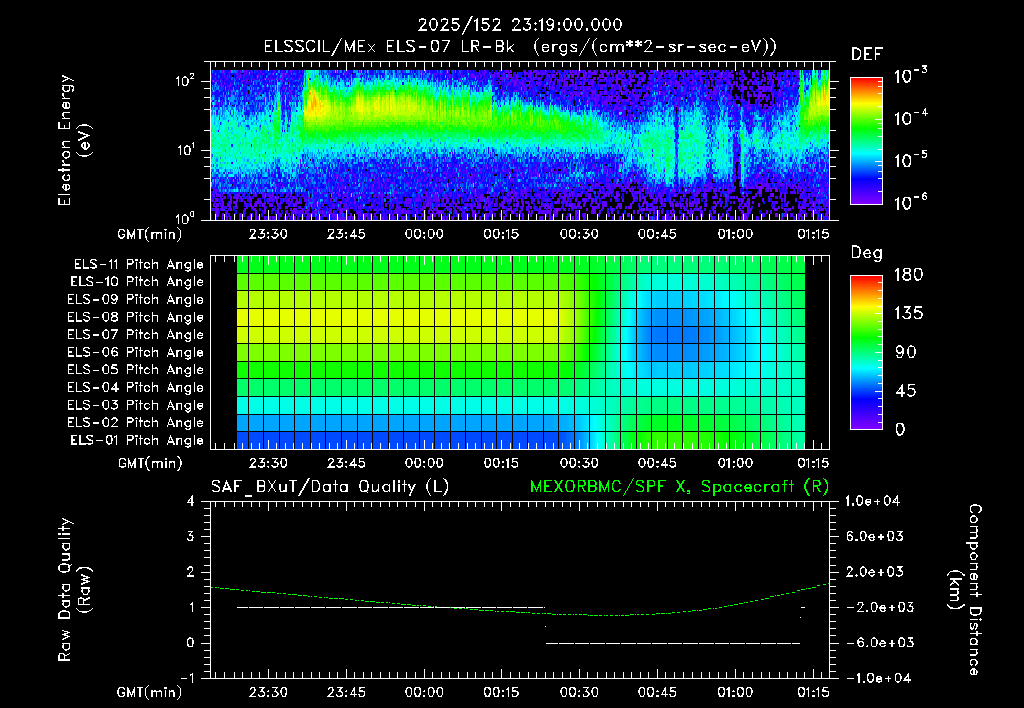The width and height of the screenshot is (1024, 708).
Task: Click the SAF_BXuT/Data Quality (L) label
Action: coord(330,487)
